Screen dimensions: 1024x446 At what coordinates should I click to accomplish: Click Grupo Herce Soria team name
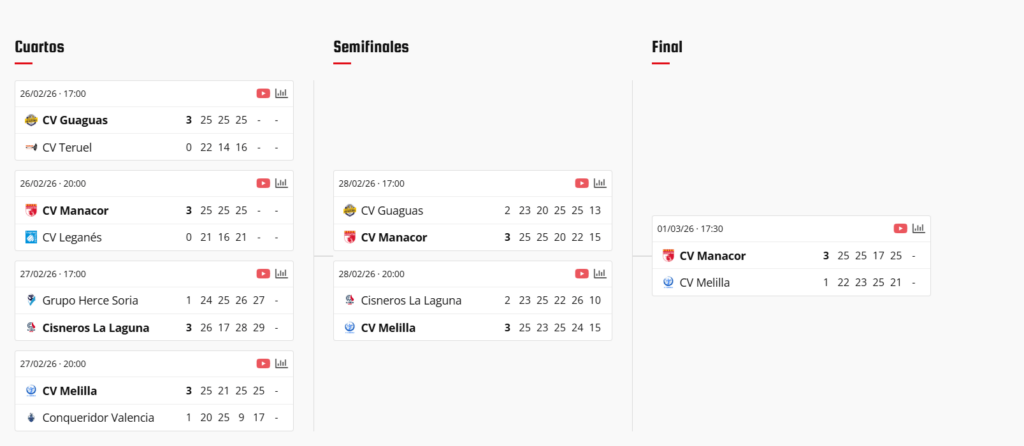point(90,300)
